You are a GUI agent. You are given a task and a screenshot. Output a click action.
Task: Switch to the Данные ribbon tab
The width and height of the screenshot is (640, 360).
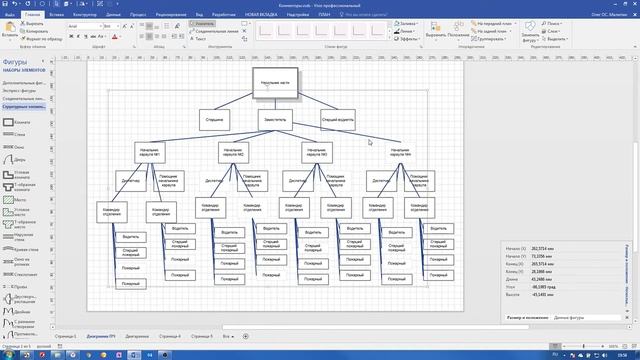[113, 14]
